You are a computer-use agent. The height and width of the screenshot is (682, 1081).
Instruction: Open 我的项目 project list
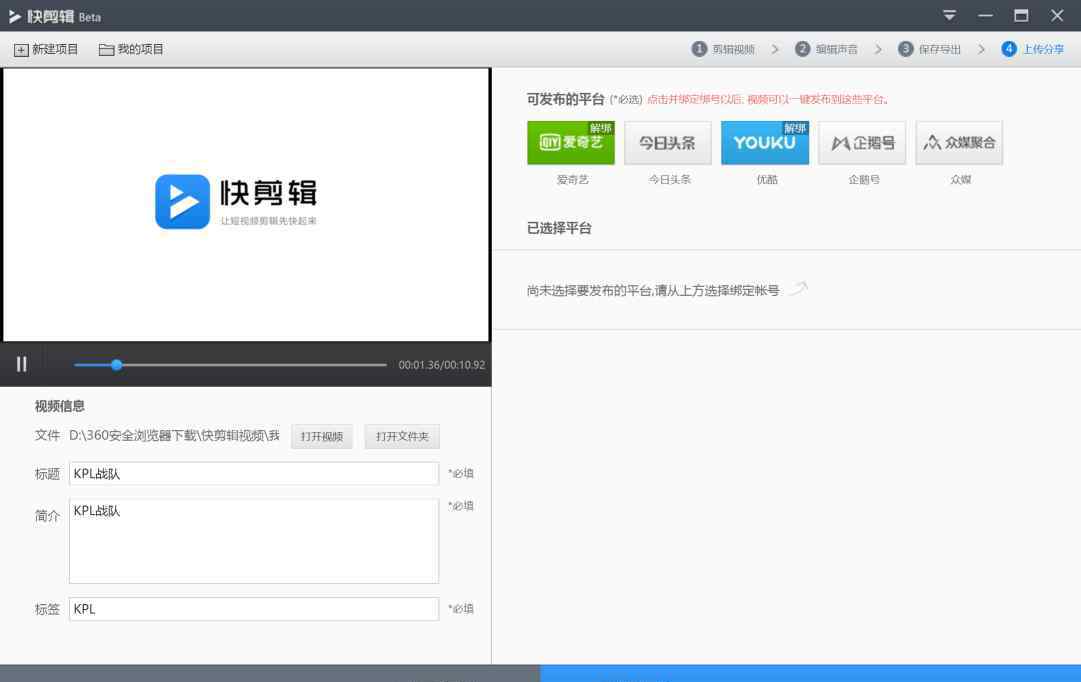(131, 50)
